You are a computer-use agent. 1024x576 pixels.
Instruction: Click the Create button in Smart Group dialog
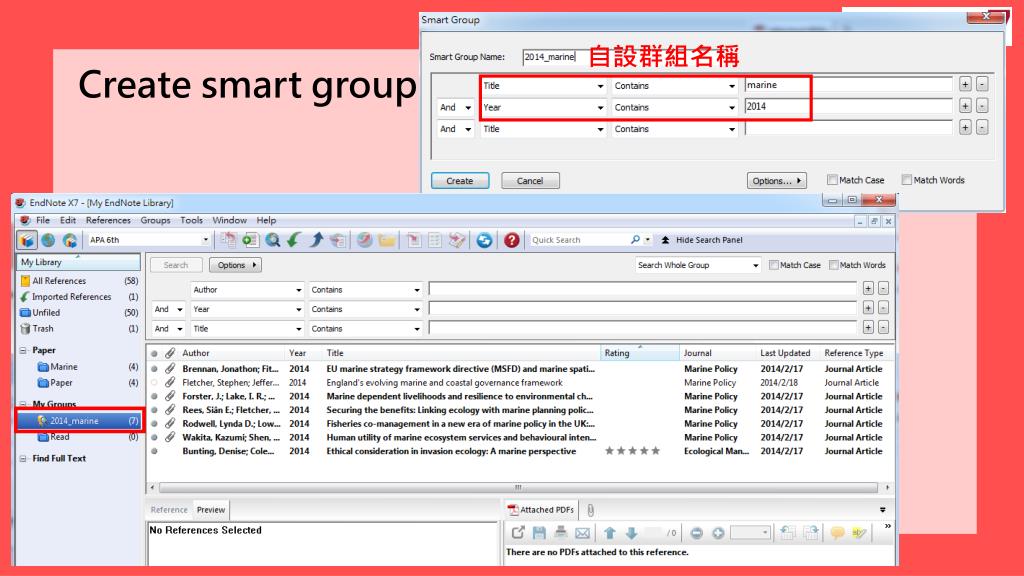click(460, 181)
